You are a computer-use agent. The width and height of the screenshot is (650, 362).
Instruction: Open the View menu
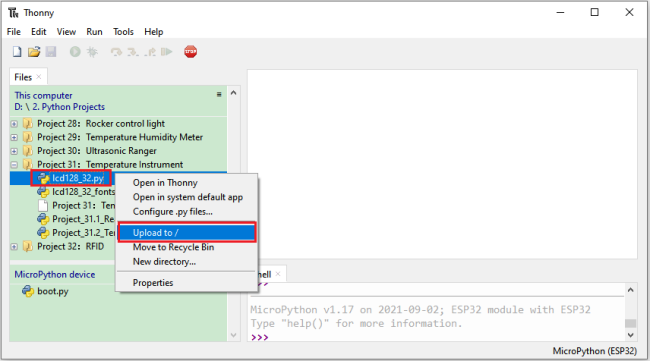(x=66, y=32)
